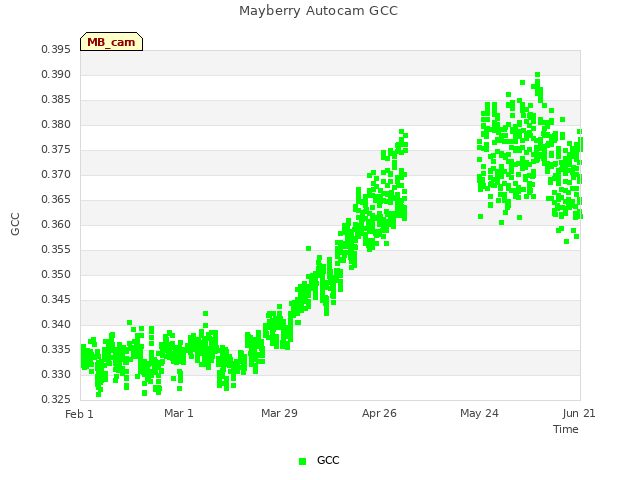
Task: Click the 0.360 y-axis value
Action: [56, 224]
